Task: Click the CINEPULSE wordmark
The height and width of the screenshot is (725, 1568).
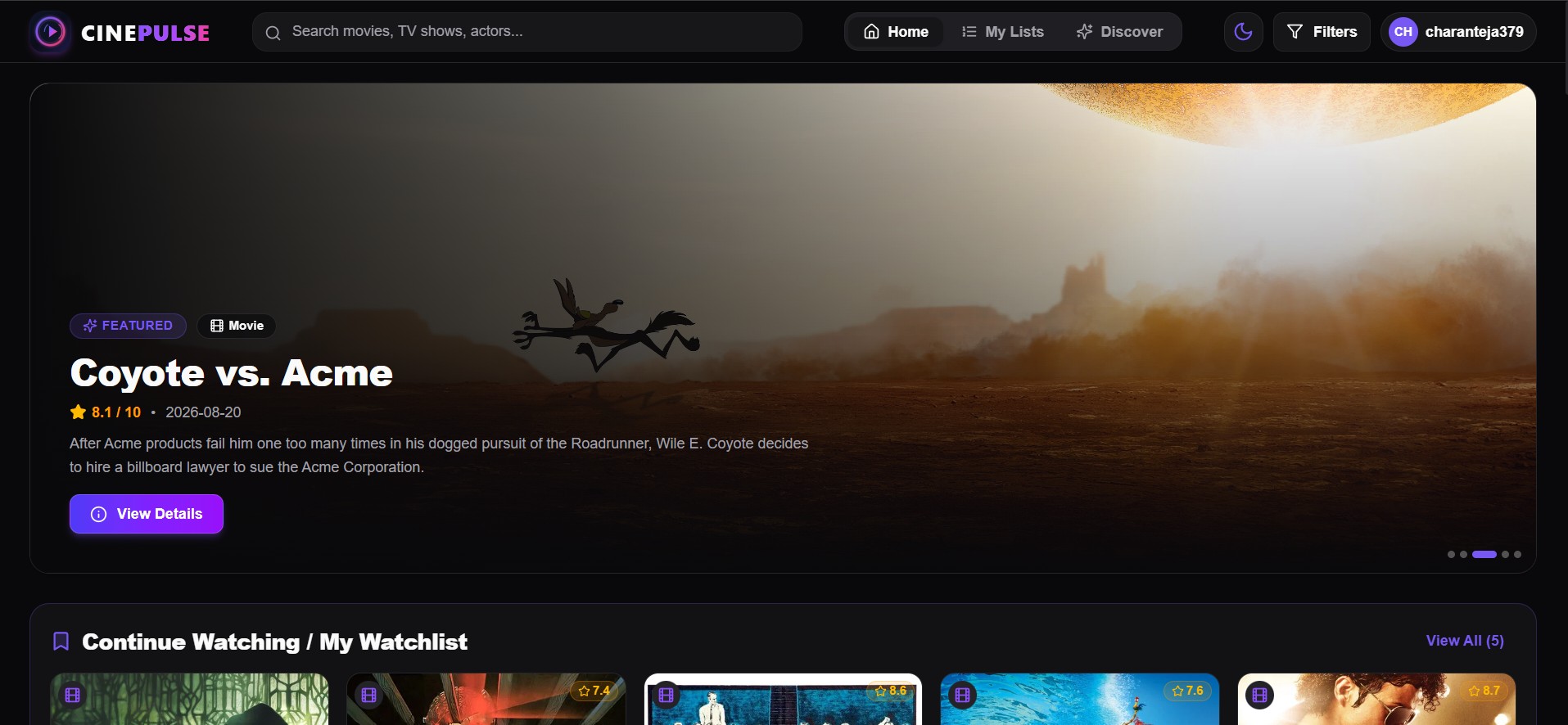Action: (x=145, y=33)
